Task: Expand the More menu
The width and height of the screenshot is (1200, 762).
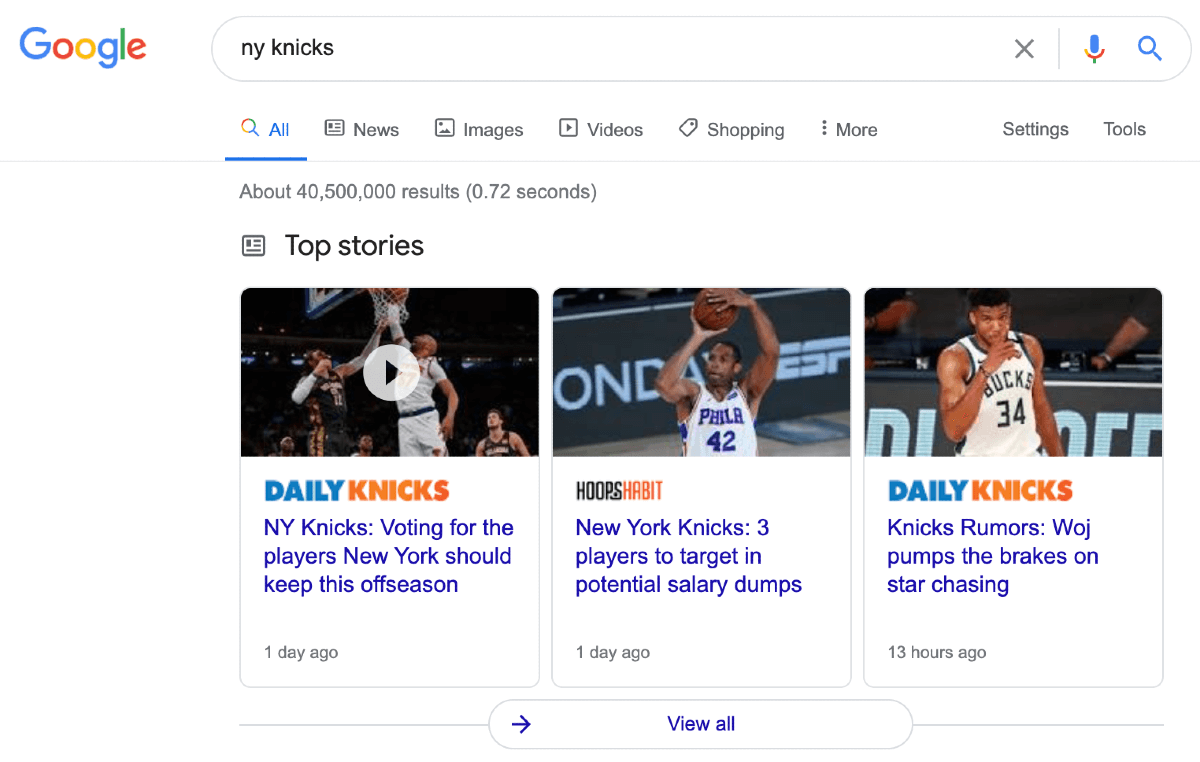Action: pos(848,129)
